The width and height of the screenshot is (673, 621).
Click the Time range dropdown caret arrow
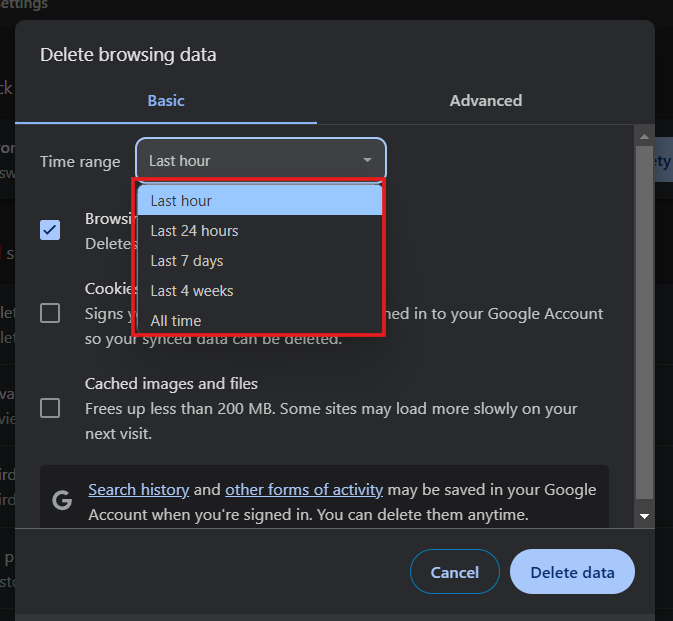click(367, 160)
